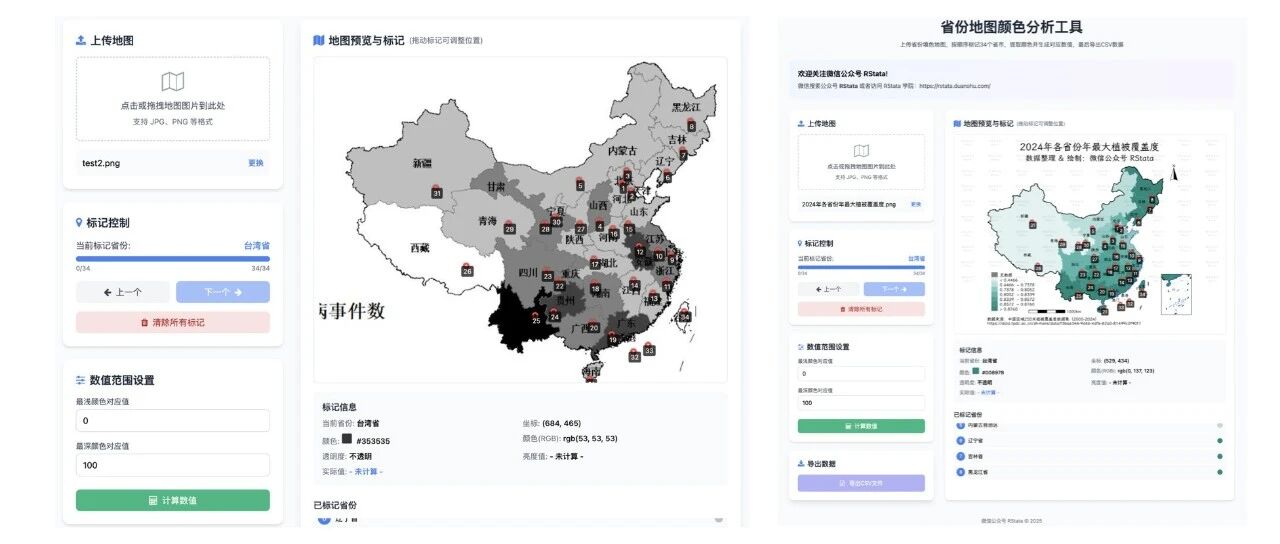Click 清除所有标记 in the right window
Image resolution: width=1280 pixels, height=544 pixels.
pos(861,309)
